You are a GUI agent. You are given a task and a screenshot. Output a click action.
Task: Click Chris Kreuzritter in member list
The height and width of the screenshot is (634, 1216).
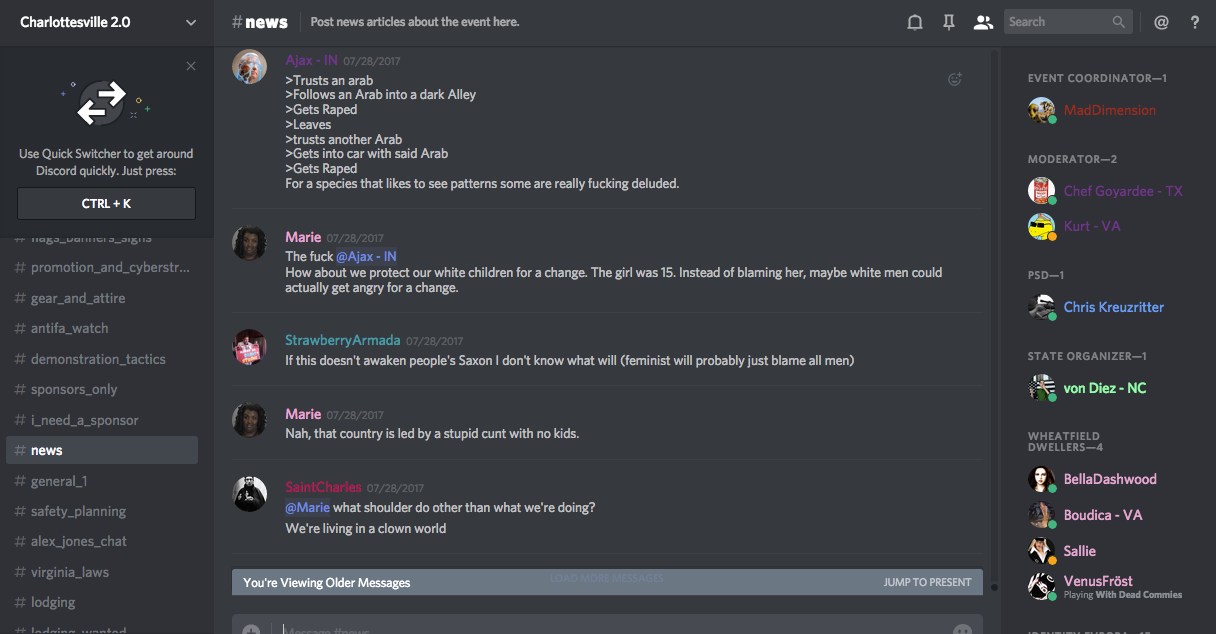(1113, 307)
